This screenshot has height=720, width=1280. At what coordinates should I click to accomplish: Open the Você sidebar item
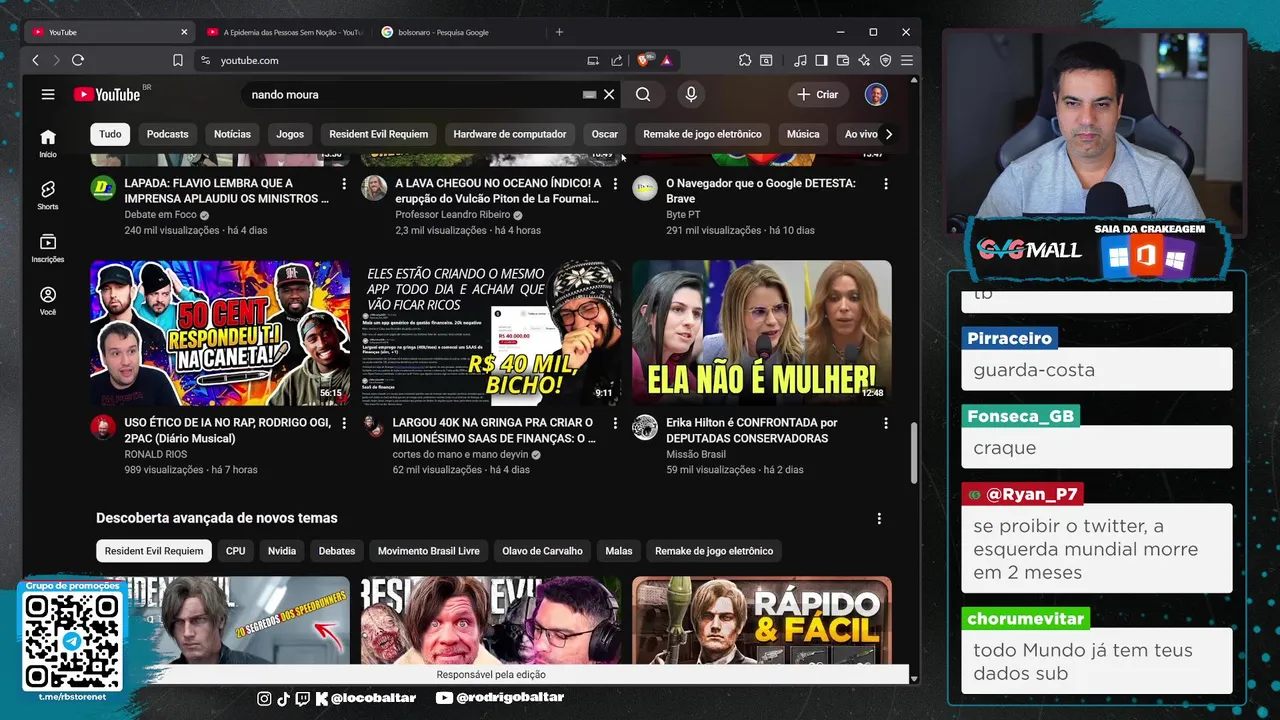pos(48,301)
